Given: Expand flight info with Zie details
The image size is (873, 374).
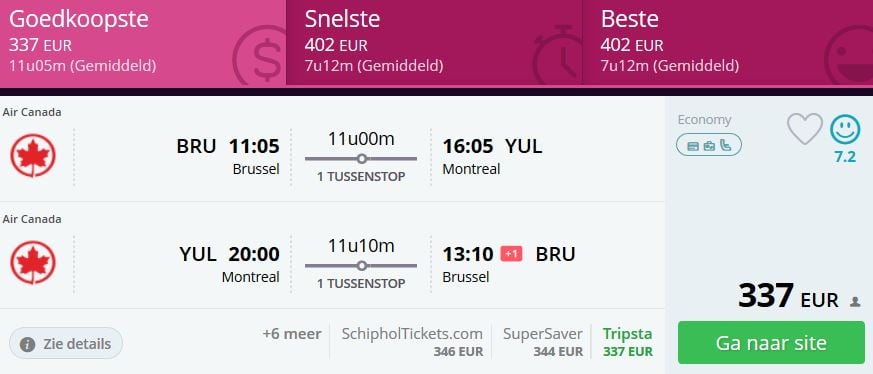Looking at the screenshot, I should (66, 343).
